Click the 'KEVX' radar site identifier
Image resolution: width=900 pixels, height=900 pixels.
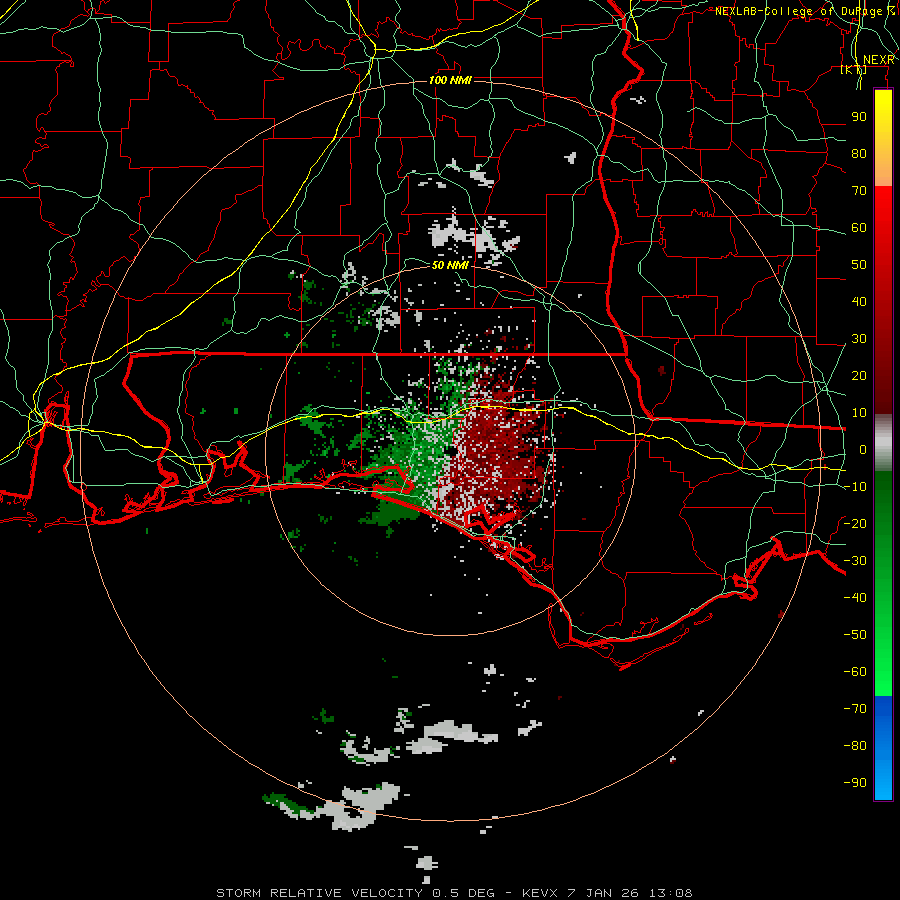pos(539,893)
